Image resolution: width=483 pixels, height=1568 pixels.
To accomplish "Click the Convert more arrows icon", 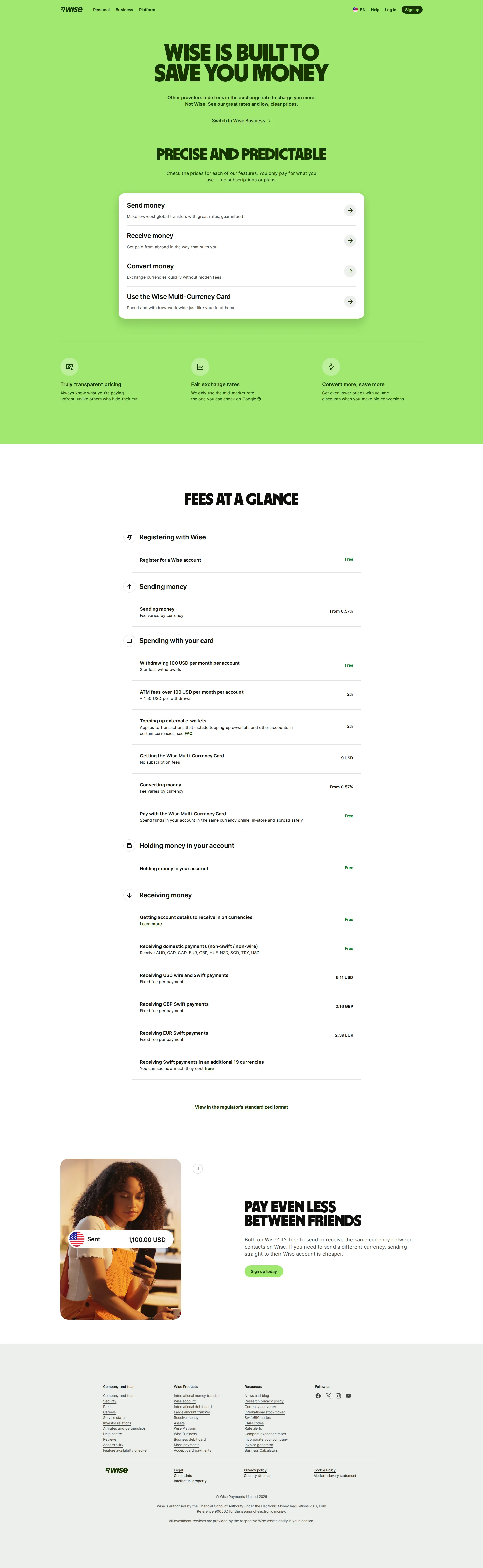I will pyautogui.click(x=331, y=367).
